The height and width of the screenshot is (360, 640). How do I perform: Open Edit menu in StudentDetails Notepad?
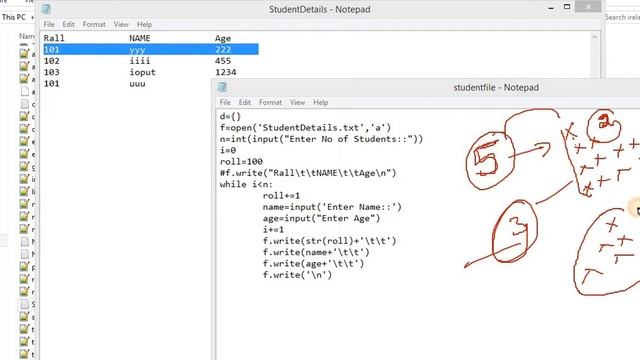69,24
